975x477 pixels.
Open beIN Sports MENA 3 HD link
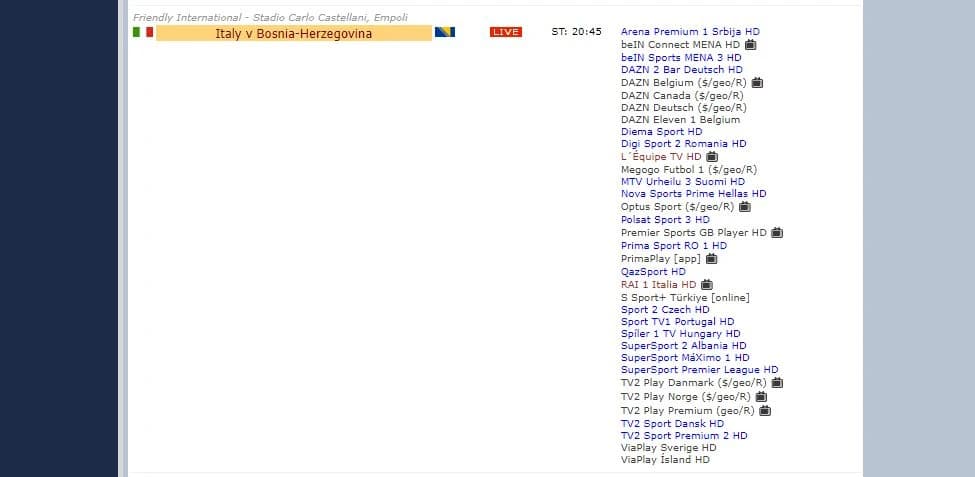pos(681,58)
